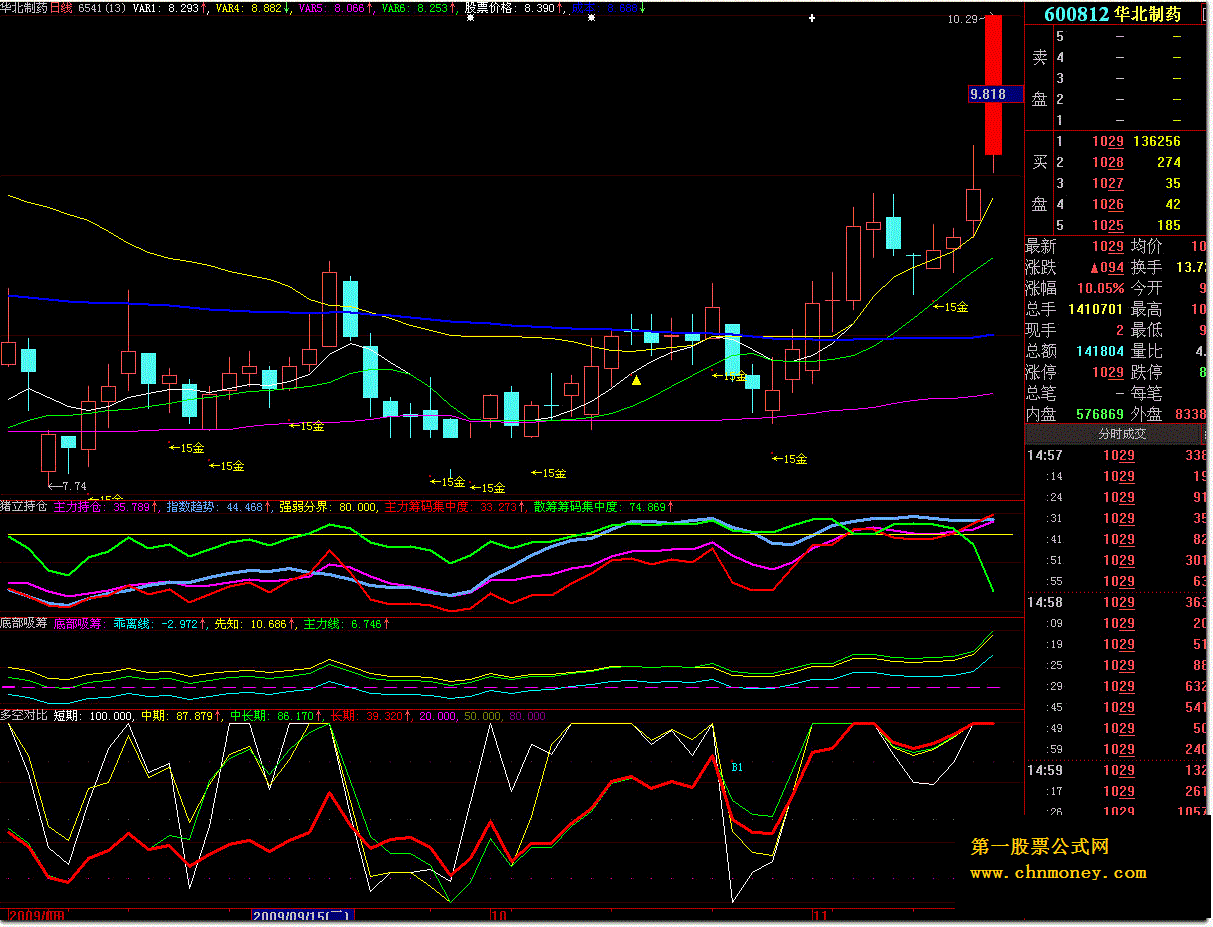The width and height of the screenshot is (1213, 927).
Task: Click buy level 4 price 1026
Action: click(1107, 204)
